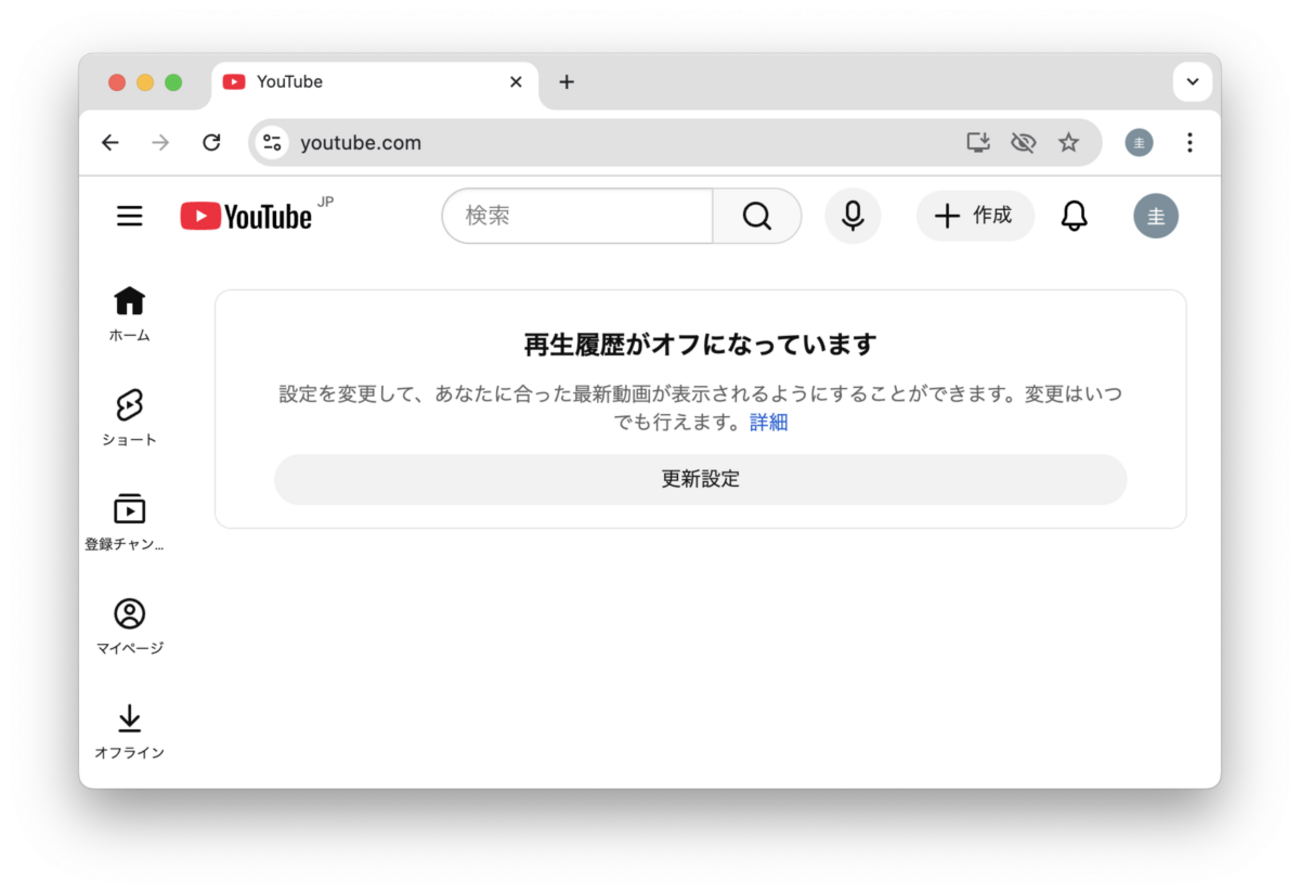Open 登録チャンネル subscriptions in the sidebar
1300x893 pixels.
point(129,522)
